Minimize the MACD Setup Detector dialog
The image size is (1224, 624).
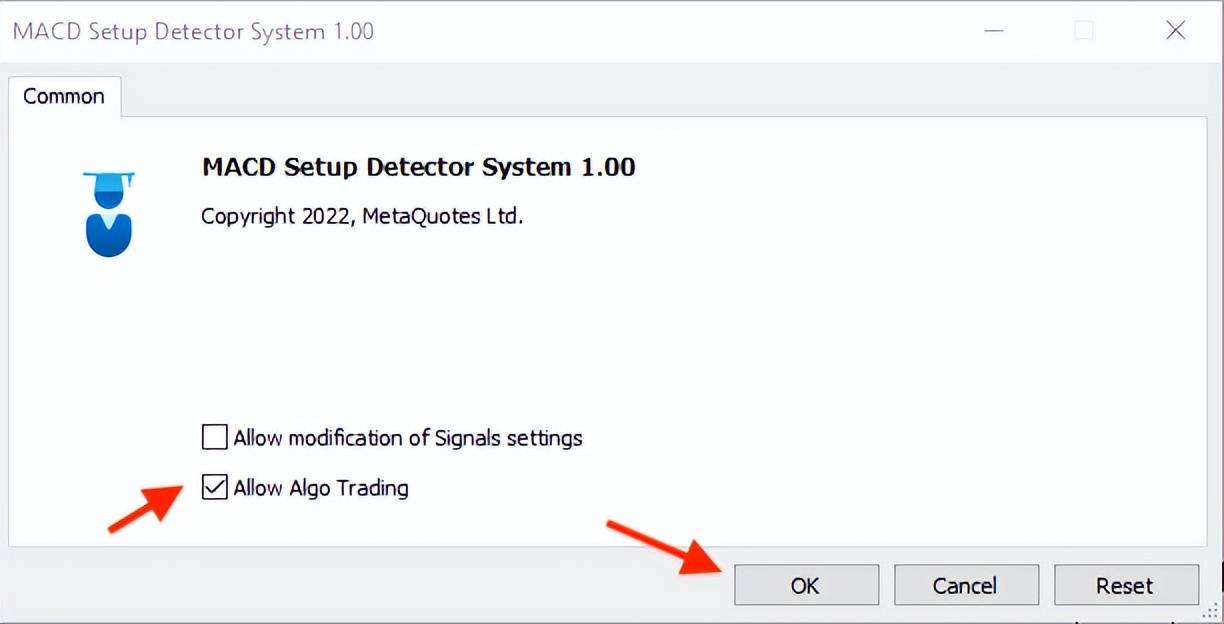[x=993, y=31]
